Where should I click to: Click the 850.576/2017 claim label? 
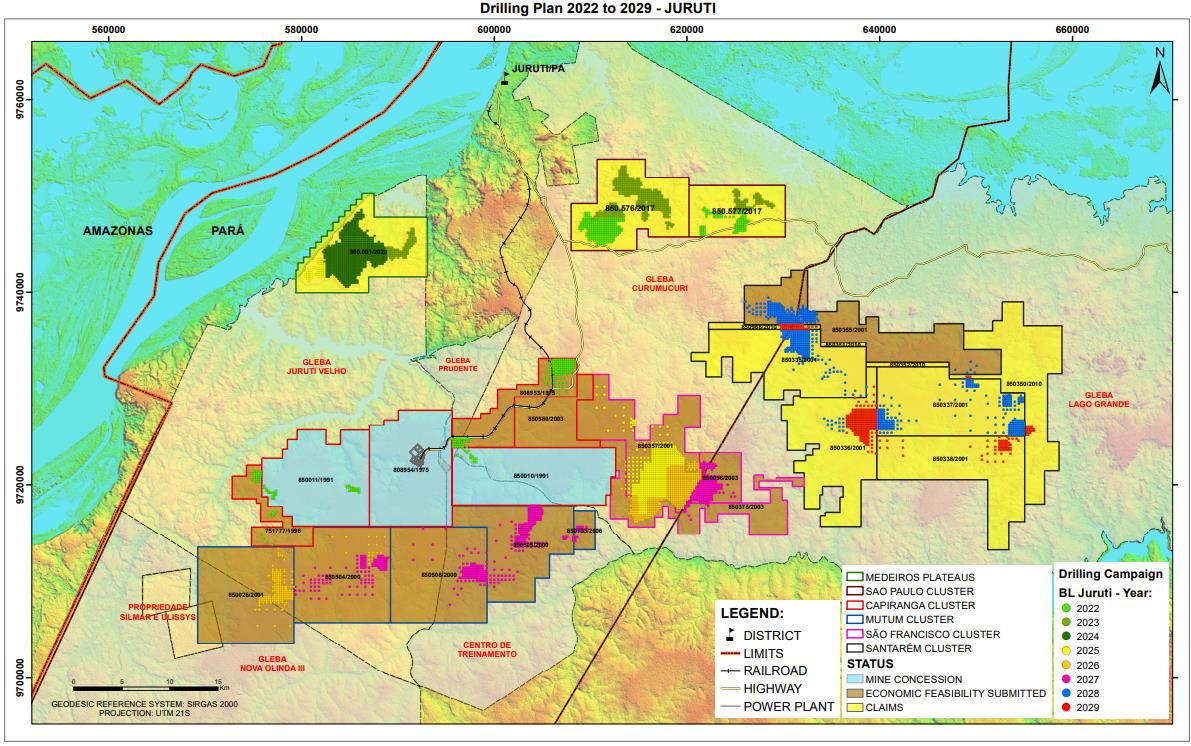click(629, 209)
